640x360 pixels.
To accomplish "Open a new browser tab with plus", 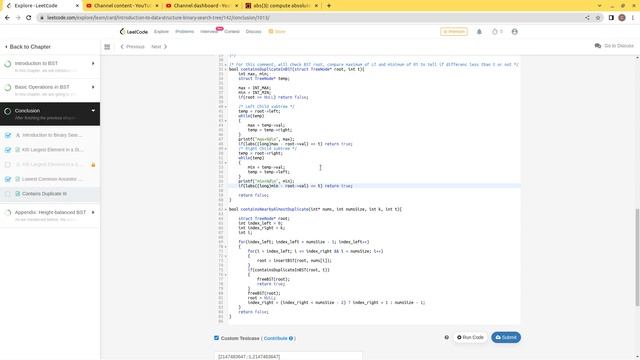I will point(329,6).
